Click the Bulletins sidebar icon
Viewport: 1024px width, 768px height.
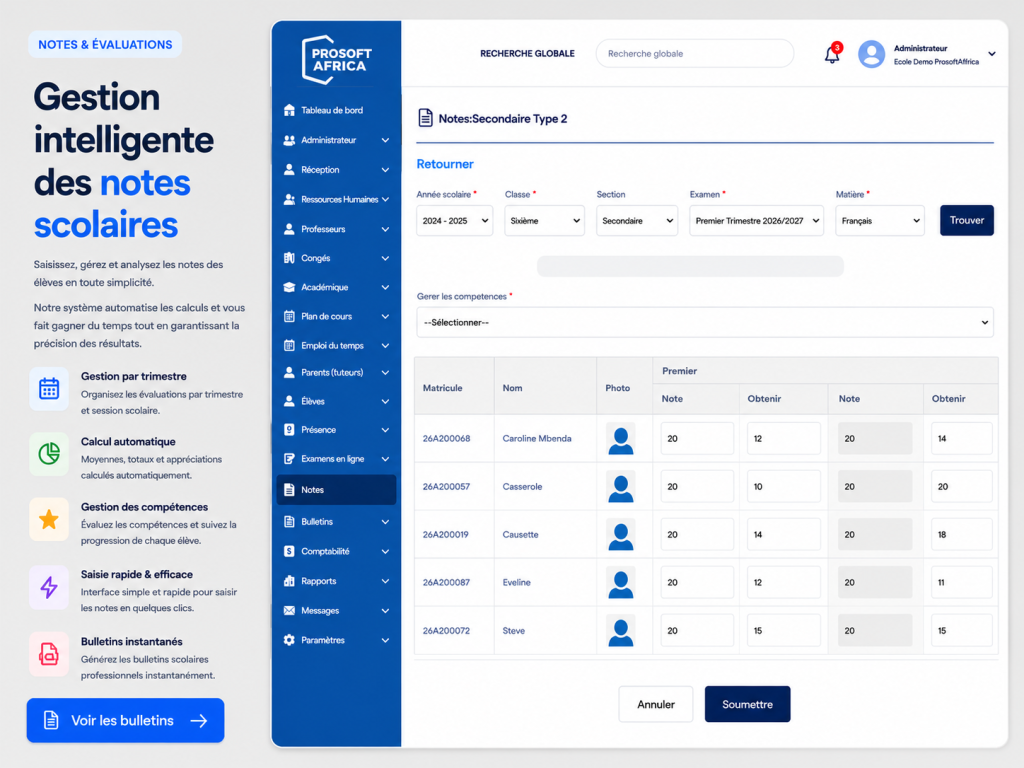coord(289,522)
